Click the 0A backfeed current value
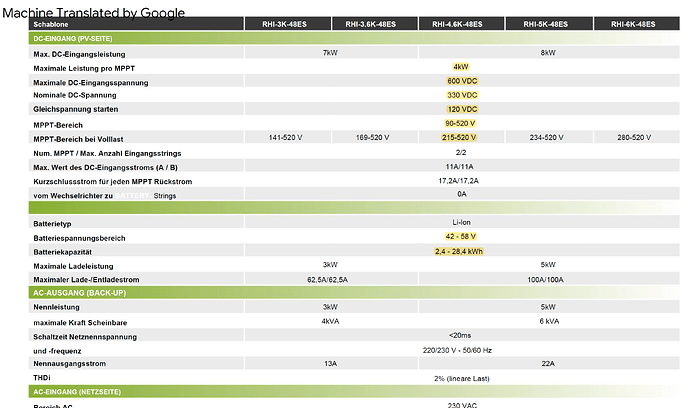This screenshot has width=690, height=408. click(462, 194)
